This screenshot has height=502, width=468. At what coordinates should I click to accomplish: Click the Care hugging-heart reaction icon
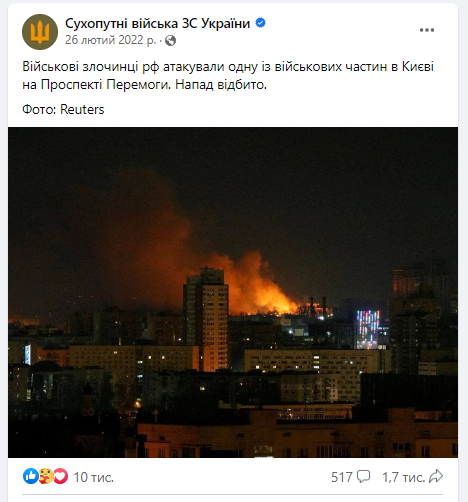click(x=46, y=476)
